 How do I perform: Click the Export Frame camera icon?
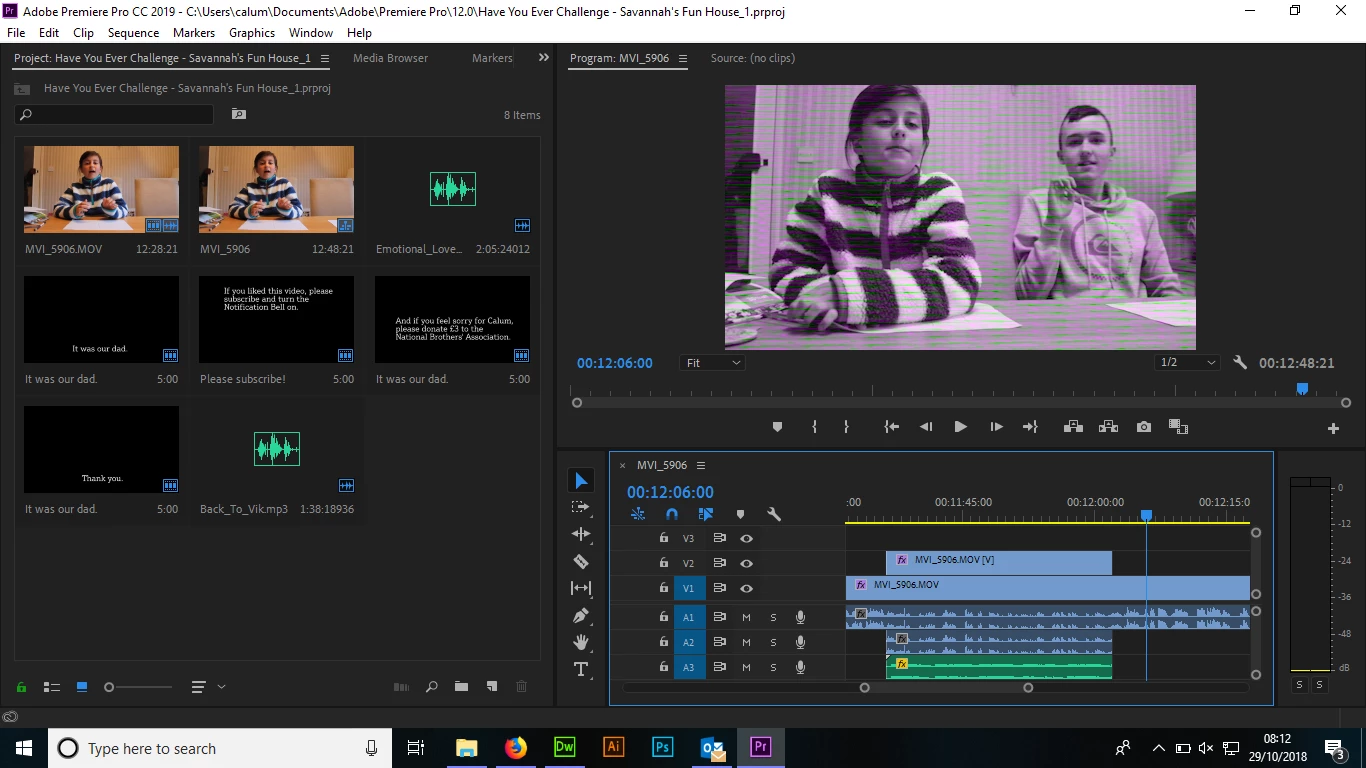[1144, 427]
